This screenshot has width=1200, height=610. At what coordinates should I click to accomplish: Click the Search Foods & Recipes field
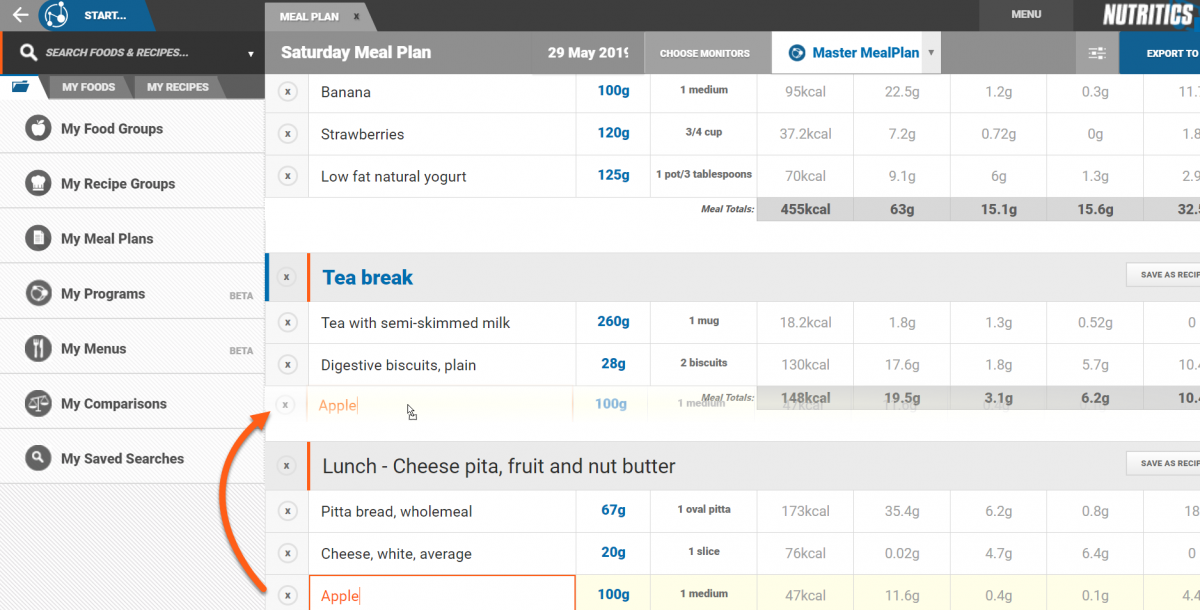click(130, 53)
